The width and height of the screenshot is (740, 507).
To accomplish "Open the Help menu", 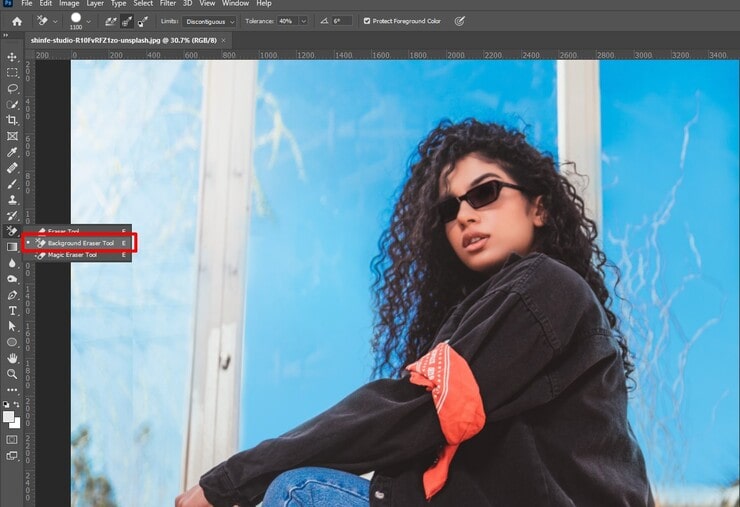I will point(264,3).
